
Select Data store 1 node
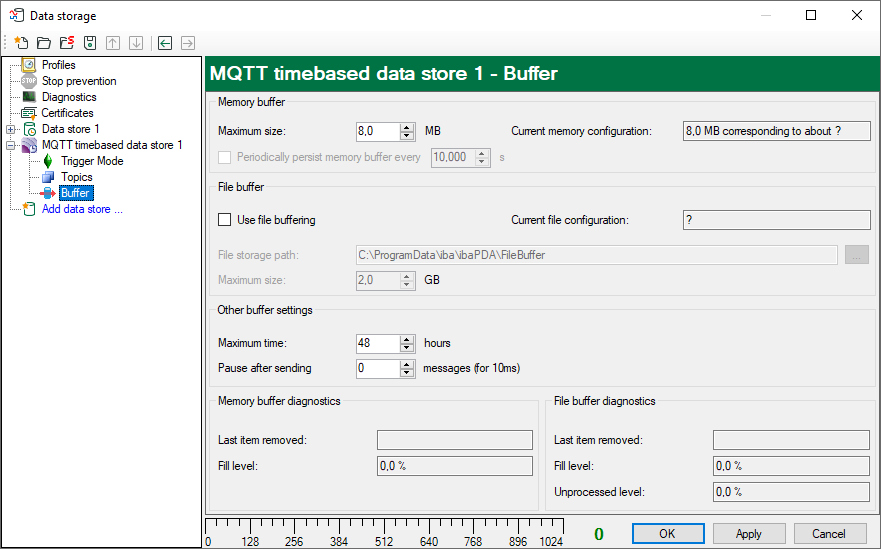71,129
